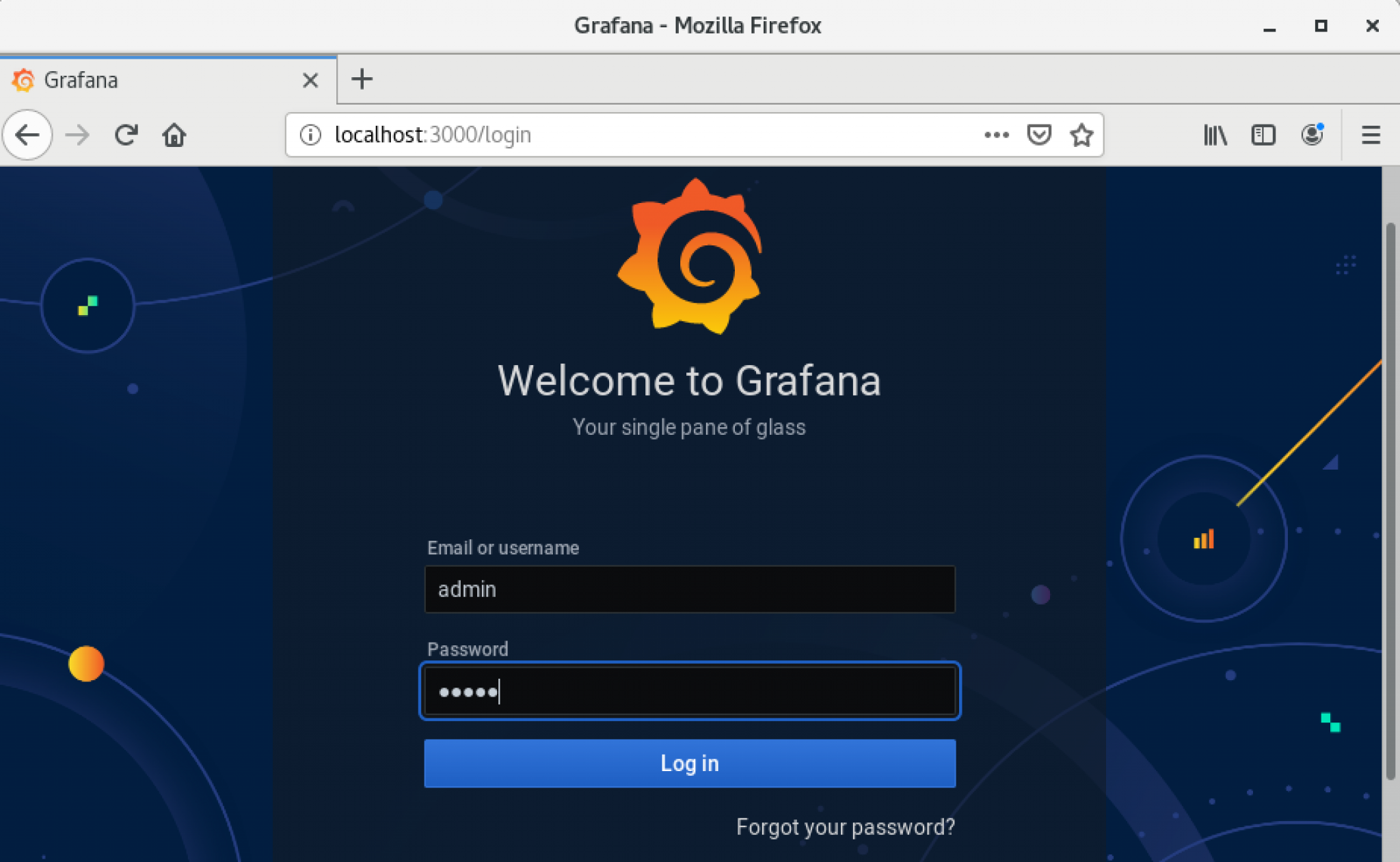Open Forgot your password link
The image size is (1400, 862).
(x=846, y=827)
